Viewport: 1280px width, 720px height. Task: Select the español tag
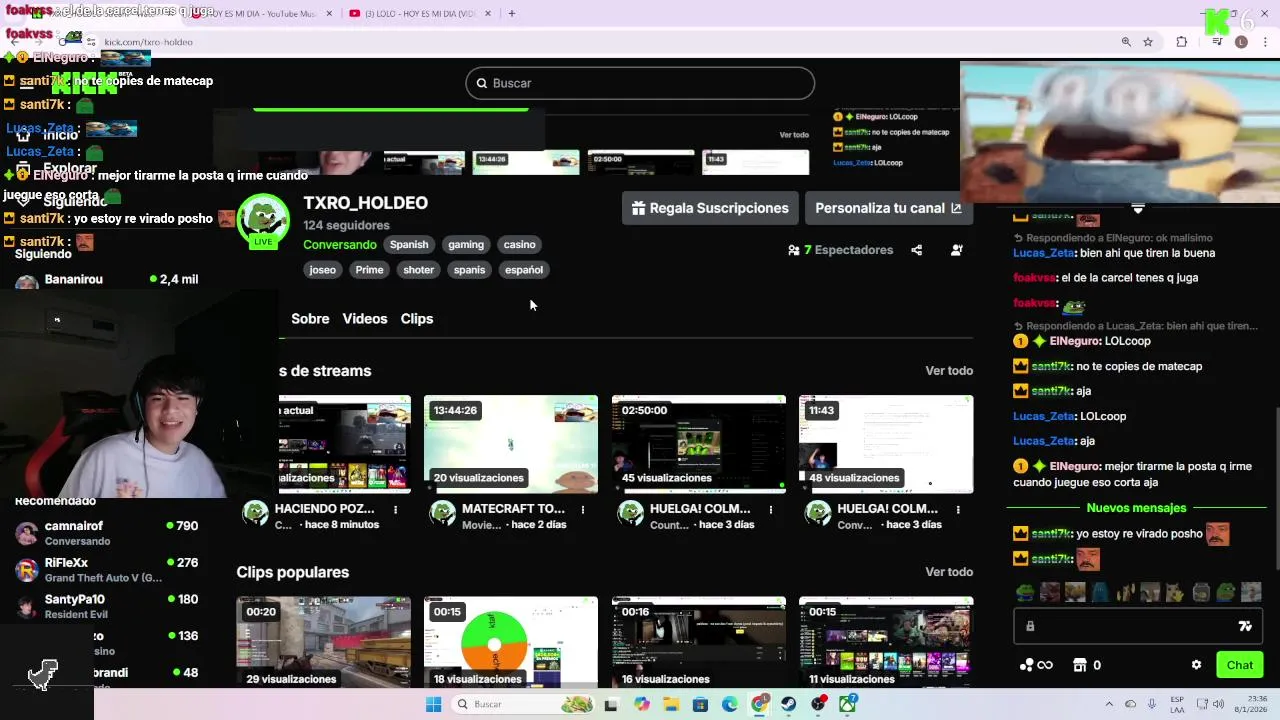(524, 270)
